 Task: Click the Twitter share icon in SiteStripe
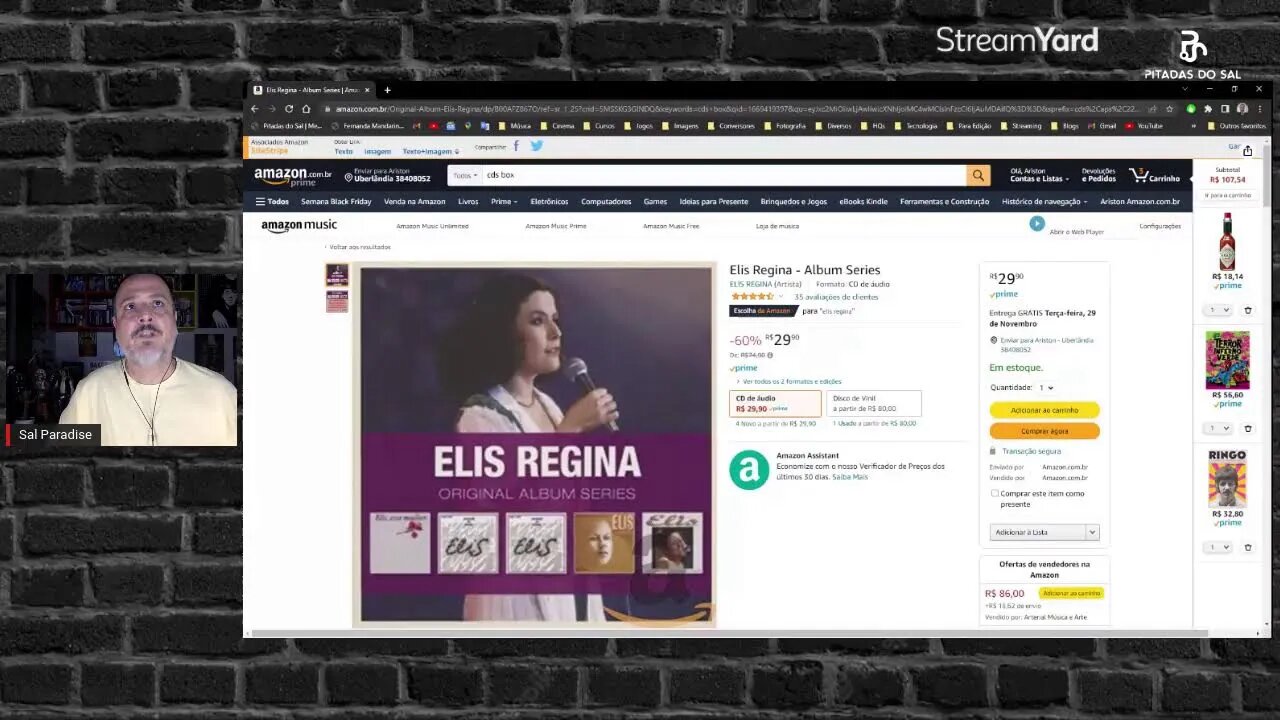point(536,146)
